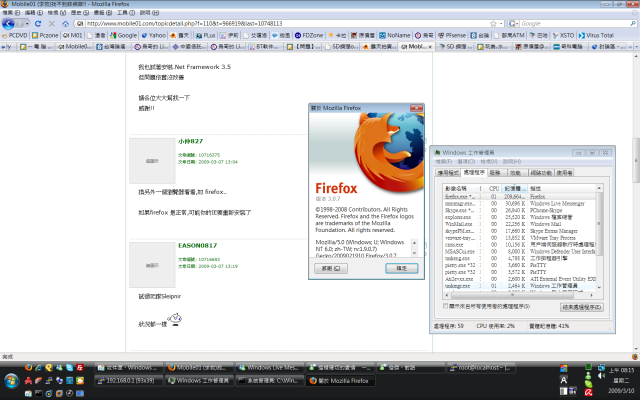Open the Windows Start orb
Viewport: 640px width, 400px height.
[x=11, y=381]
